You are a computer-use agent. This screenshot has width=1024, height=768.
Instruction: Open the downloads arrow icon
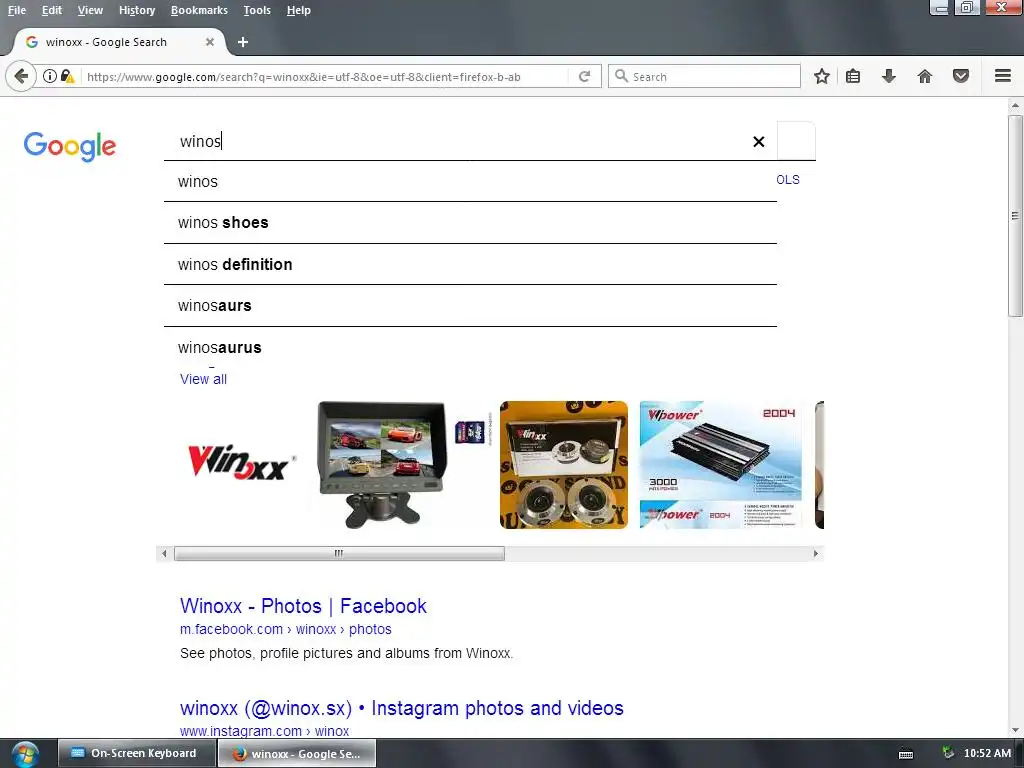pyautogui.click(x=889, y=76)
